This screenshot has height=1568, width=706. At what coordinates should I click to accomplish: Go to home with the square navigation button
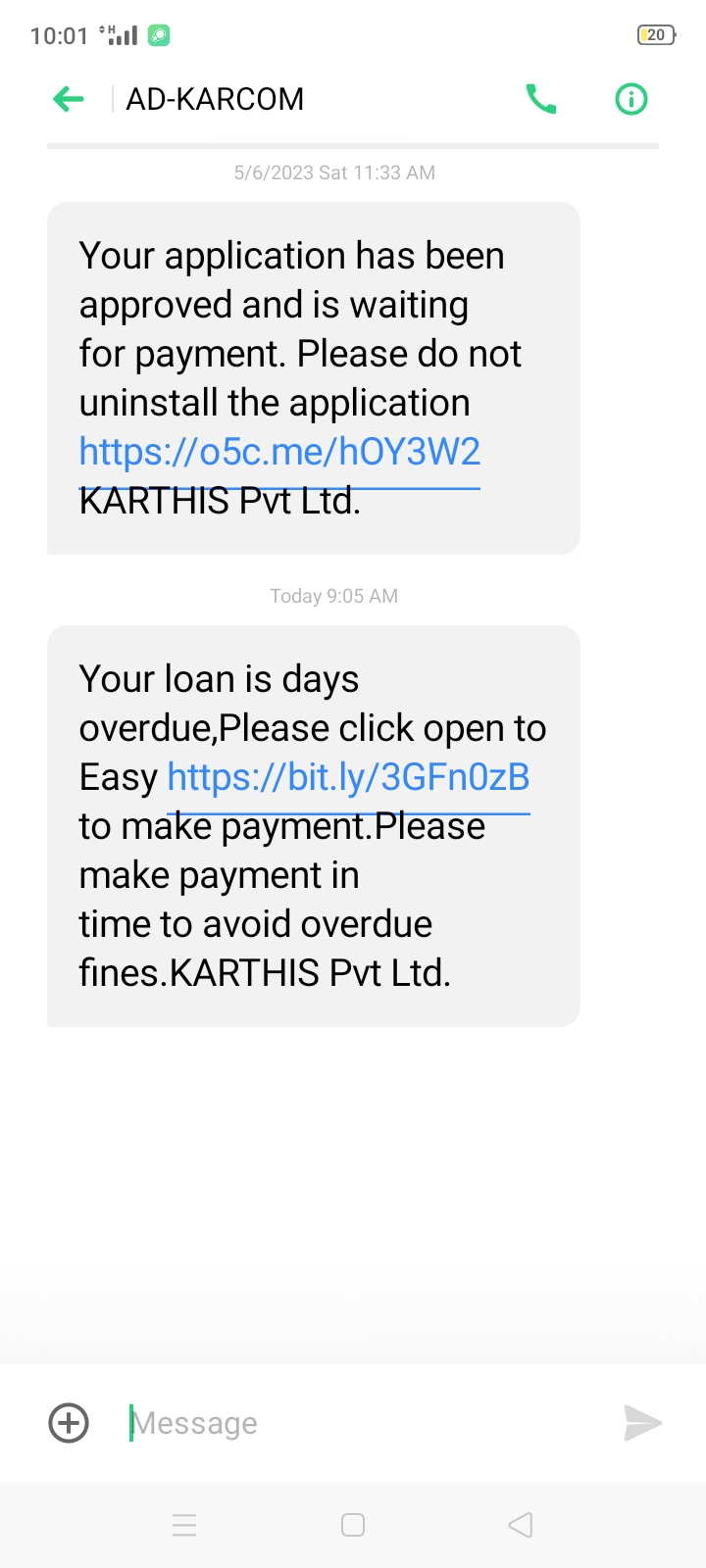coord(353,1525)
